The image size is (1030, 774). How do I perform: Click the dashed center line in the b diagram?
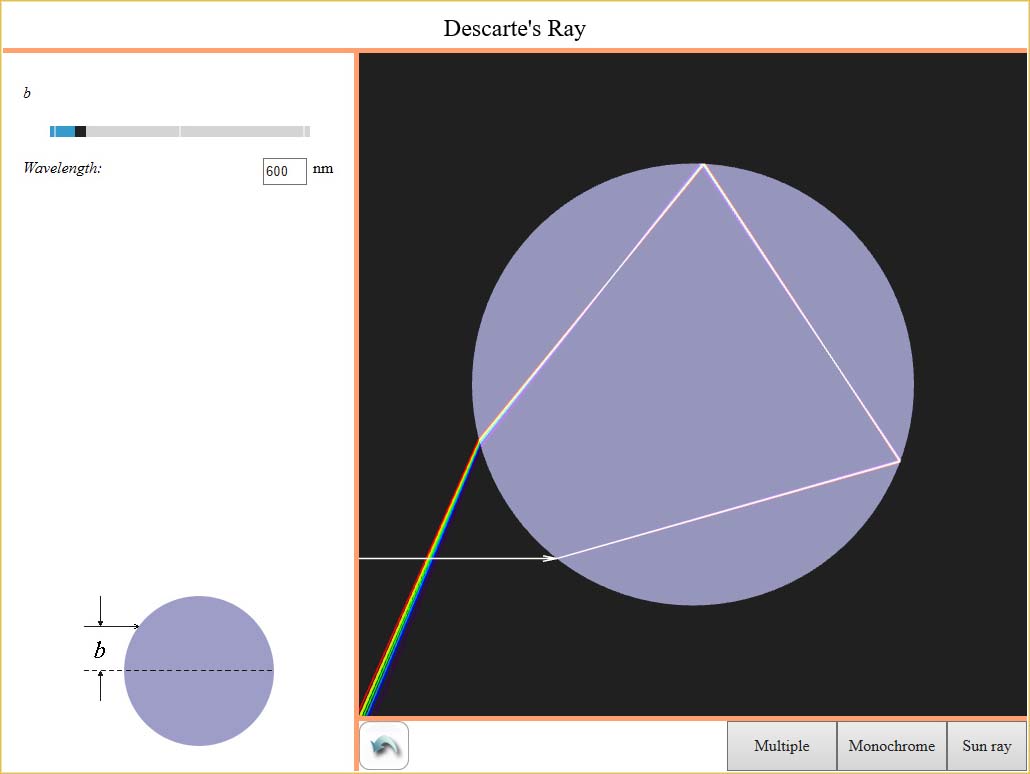point(178,670)
